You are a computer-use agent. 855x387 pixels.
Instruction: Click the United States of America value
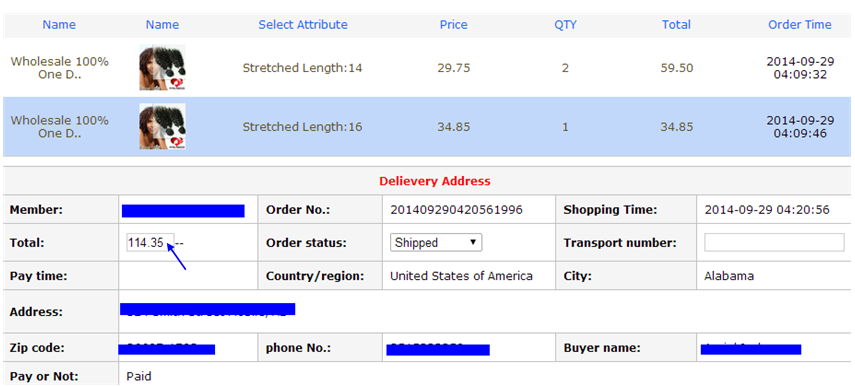(x=461, y=276)
